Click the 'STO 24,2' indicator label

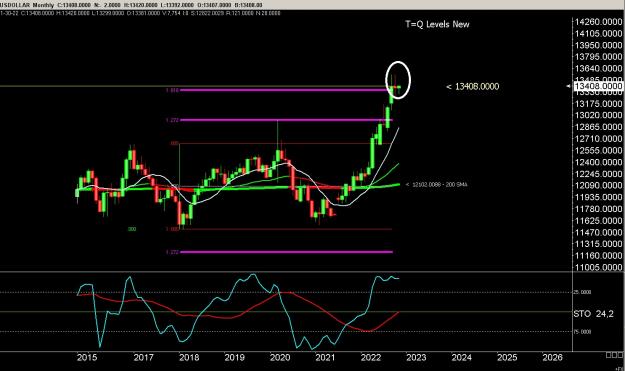tap(594, 314)
